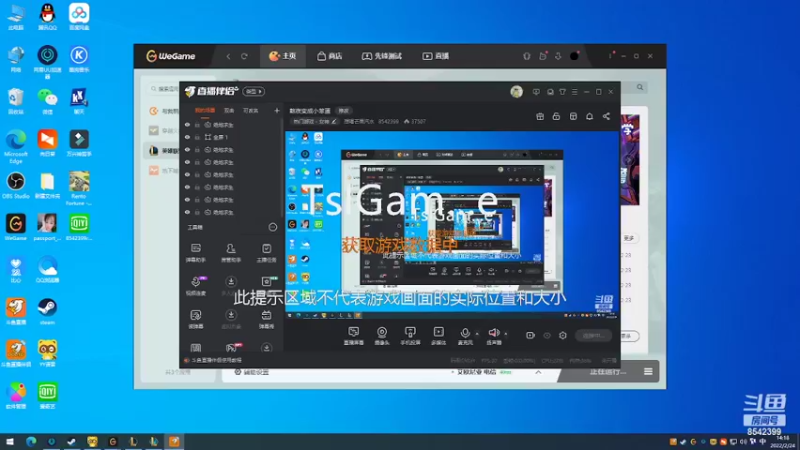Hide the topmost 绝地求生 source
The height and width of the screenshot is (450, 800).
187,124
